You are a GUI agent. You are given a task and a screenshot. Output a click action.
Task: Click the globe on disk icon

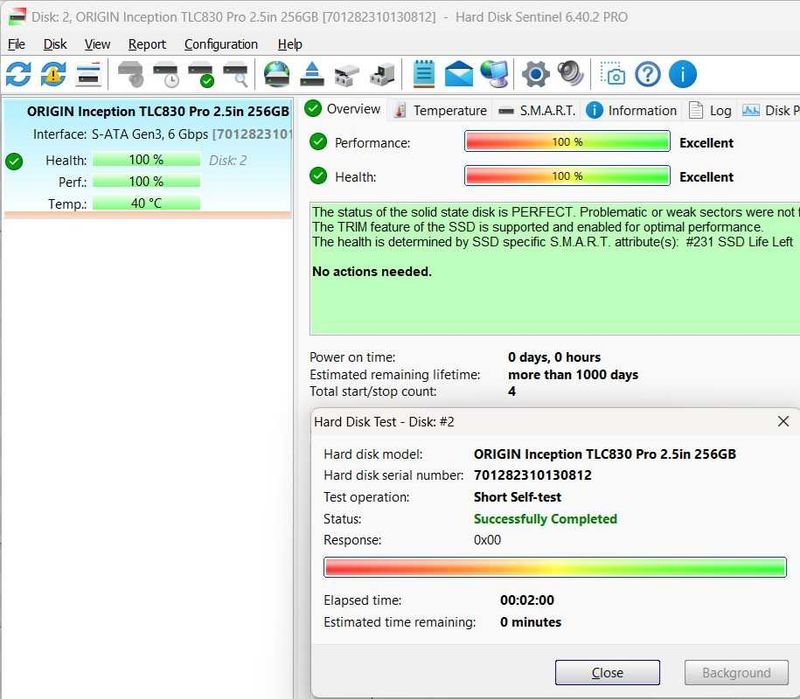point(277,74)
